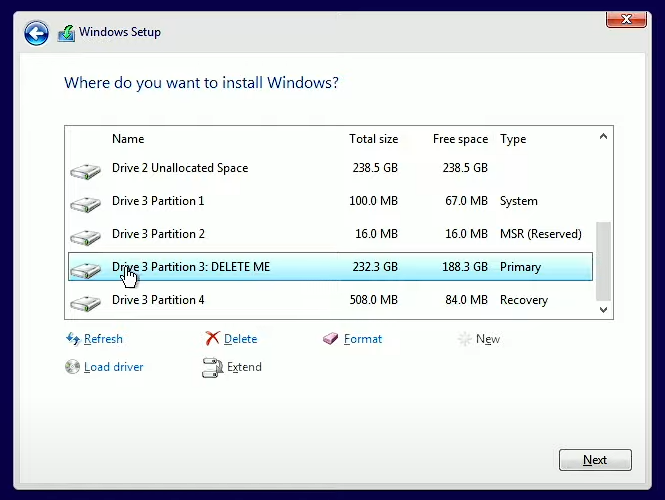Select Drive 3 Partition 1 row
Image resolution: width=665 pixels, height=500 pixels.
point(330,201)
